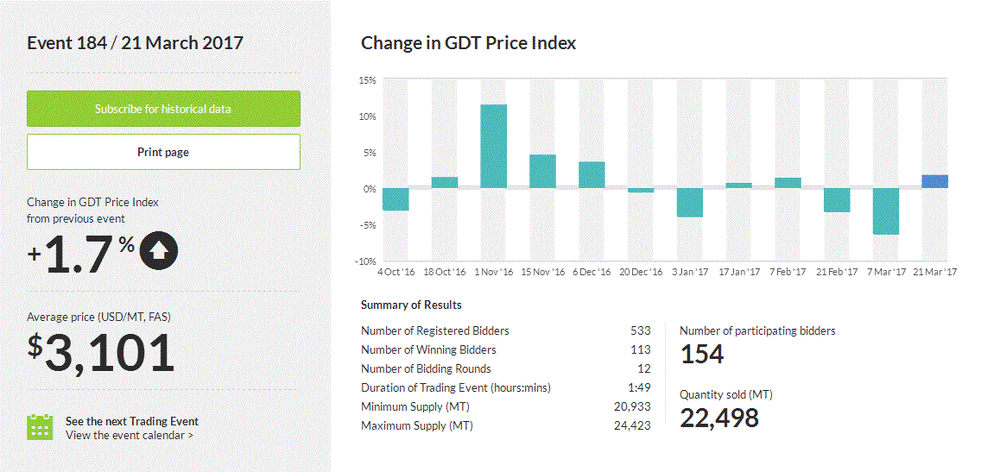Click the Change in GDT Price Index heading

[468, 43]
